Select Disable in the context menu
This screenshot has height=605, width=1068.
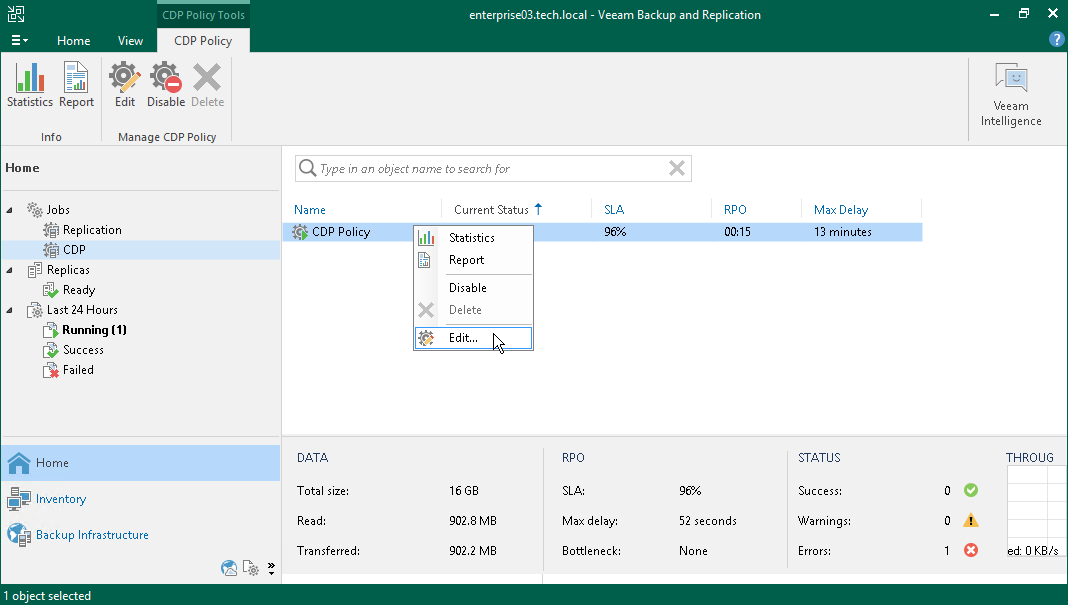[468, 288]
